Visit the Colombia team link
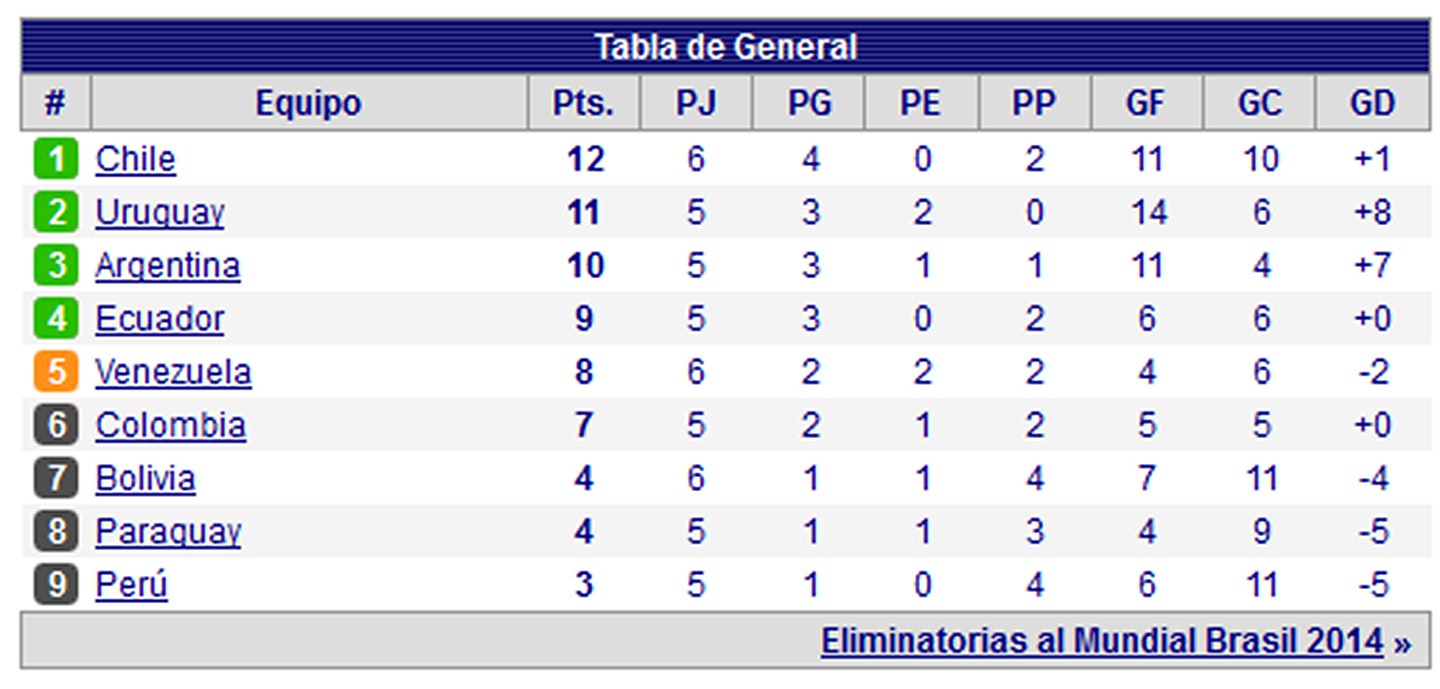The image size is (1440, 689). (170, 425)
